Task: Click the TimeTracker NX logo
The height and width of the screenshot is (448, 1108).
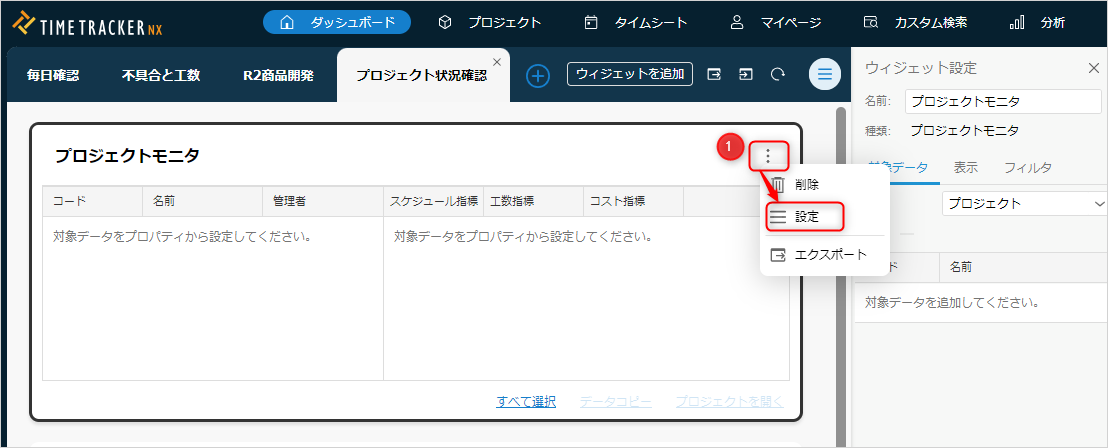Action: [87, 22]
